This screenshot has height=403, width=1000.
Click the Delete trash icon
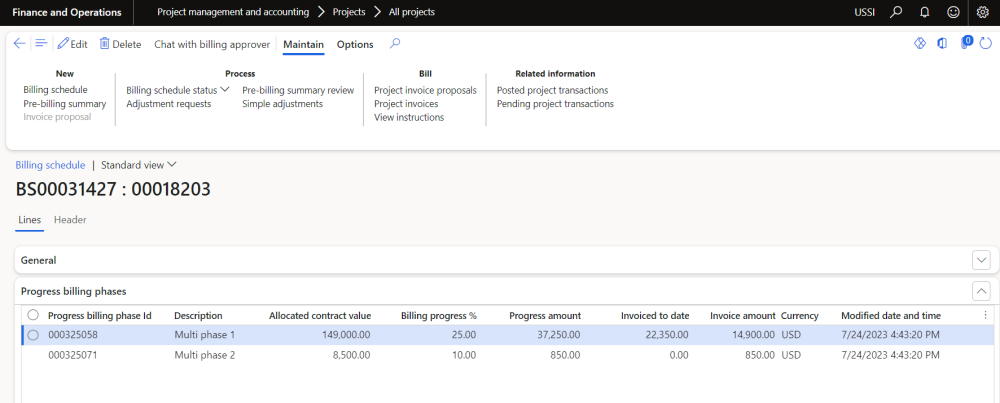104,44
